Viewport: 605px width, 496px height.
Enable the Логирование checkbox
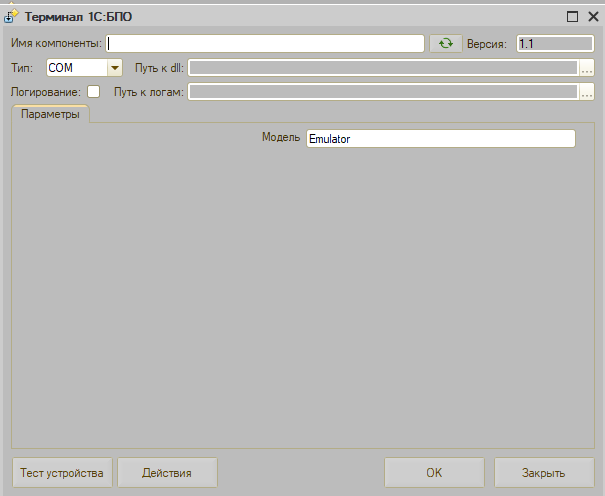click(94, 92)
